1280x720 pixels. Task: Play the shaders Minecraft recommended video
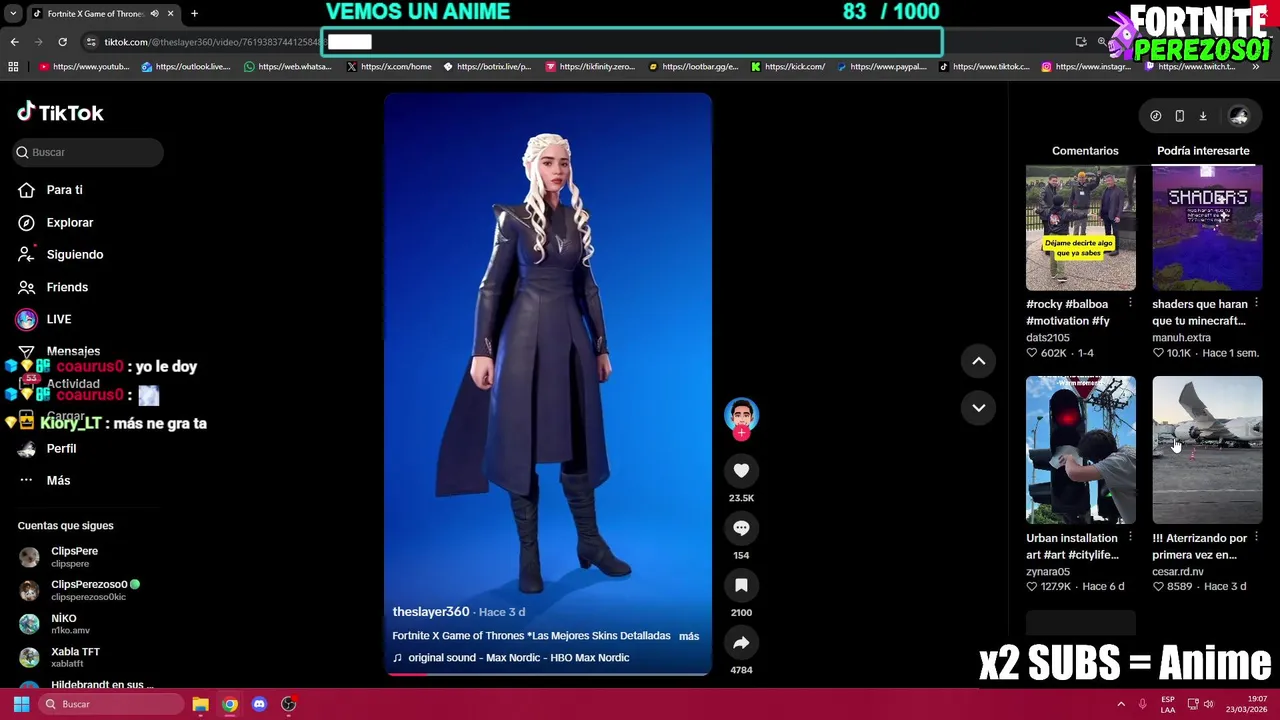1207,228
